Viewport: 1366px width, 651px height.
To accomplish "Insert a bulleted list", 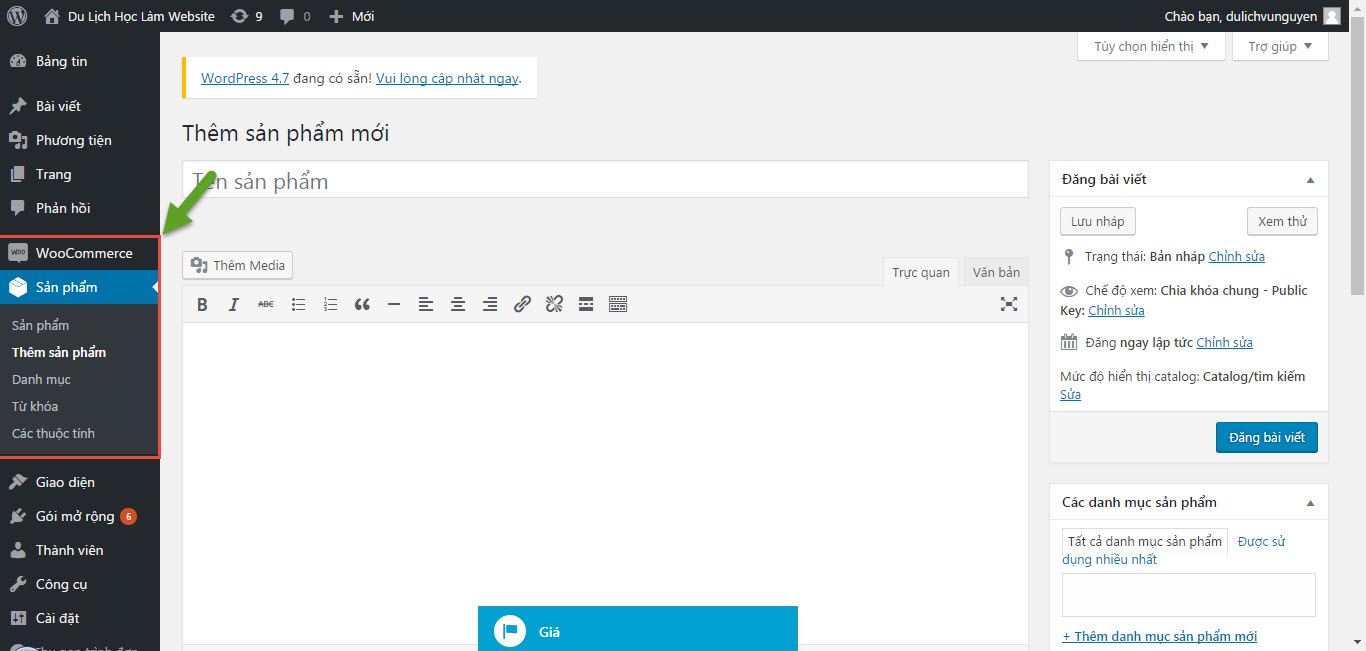I will point(298,304).
